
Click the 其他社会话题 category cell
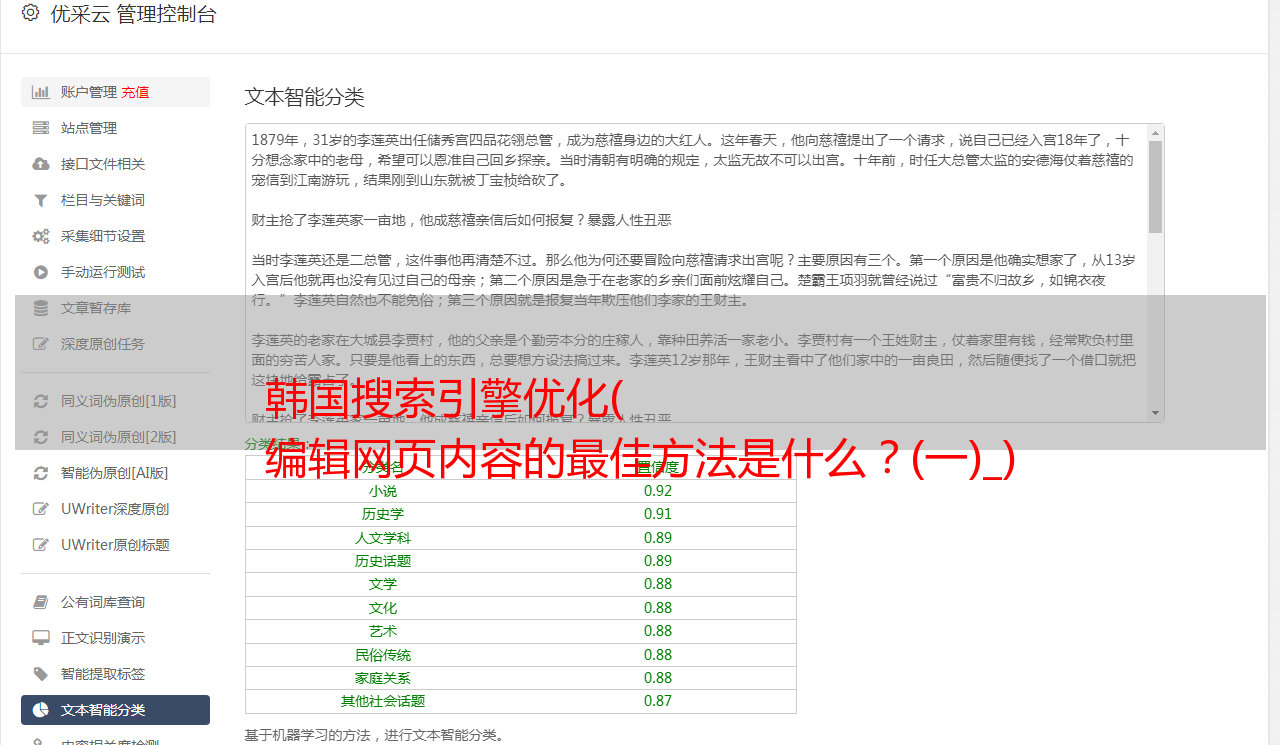click(x=383, y=701)
